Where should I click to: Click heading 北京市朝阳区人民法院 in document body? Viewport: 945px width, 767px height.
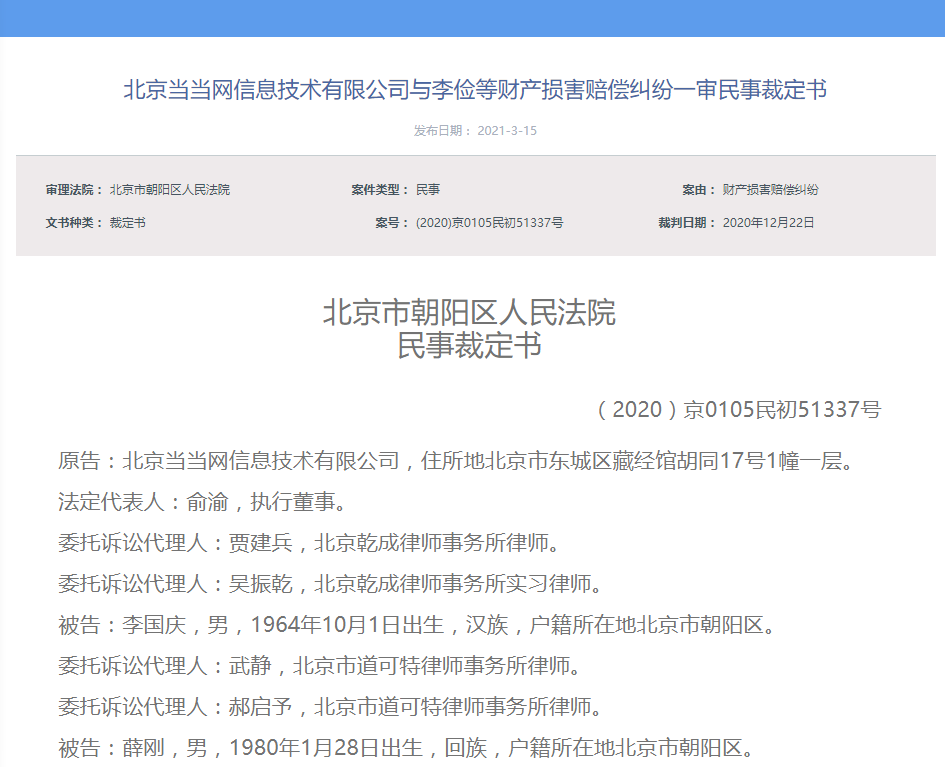pyautogui.click(x=469, y=312)
